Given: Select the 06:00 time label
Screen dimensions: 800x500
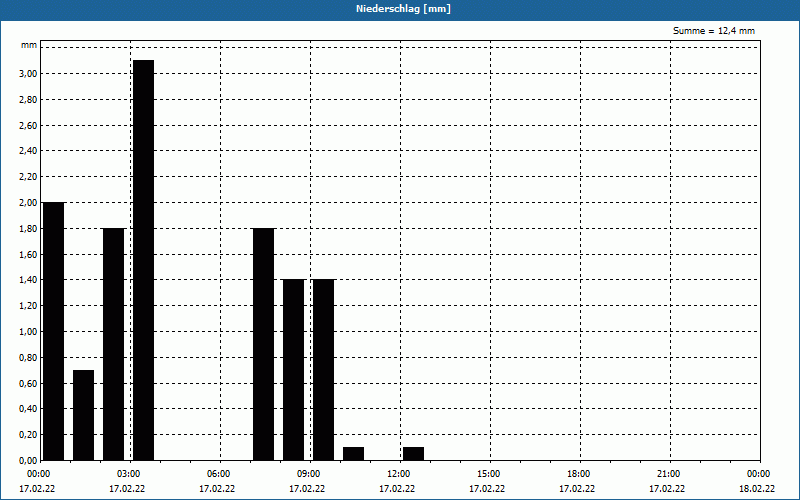Looking at the screenshot, I should pos(218,474).
